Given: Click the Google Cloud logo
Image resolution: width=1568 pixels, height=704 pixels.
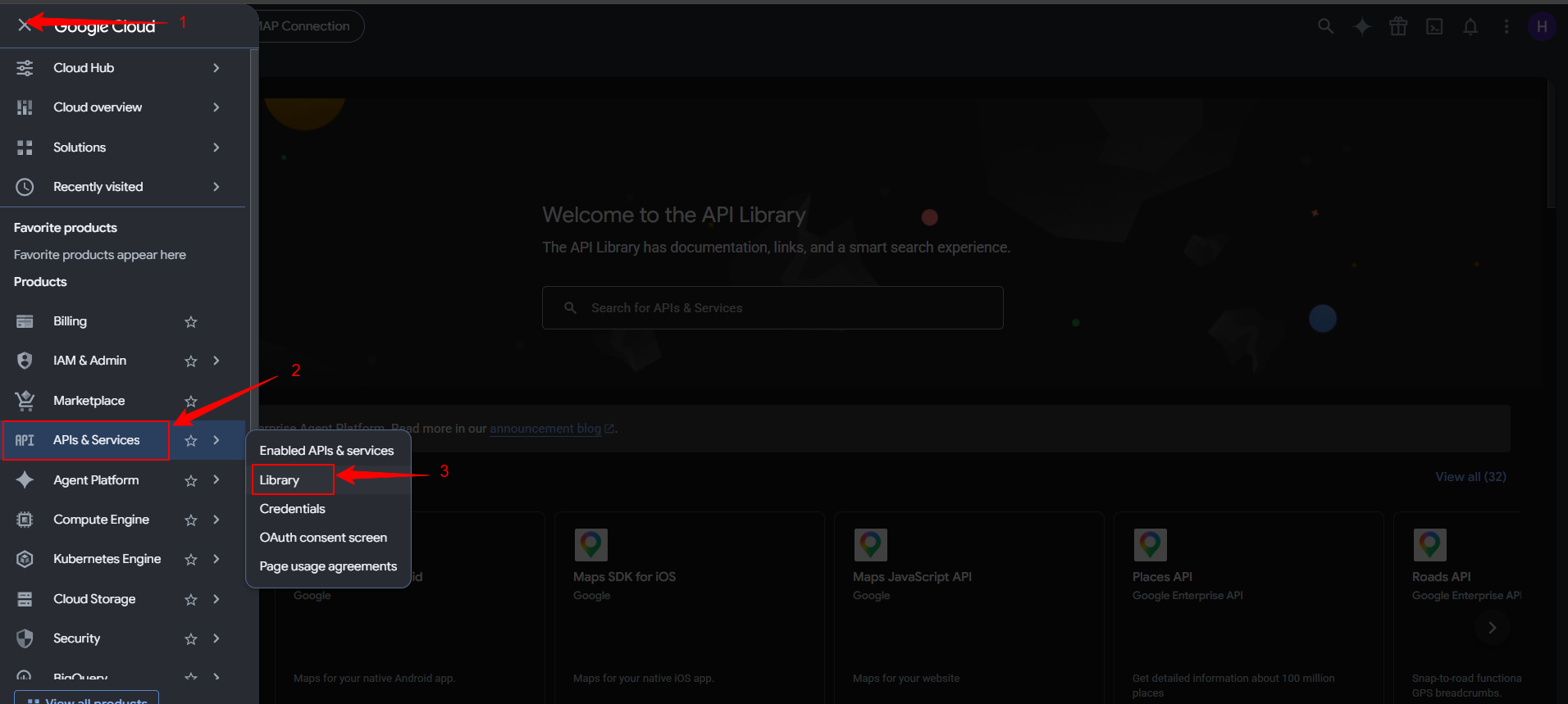Looking at the screenshot, I should point(105,26).
